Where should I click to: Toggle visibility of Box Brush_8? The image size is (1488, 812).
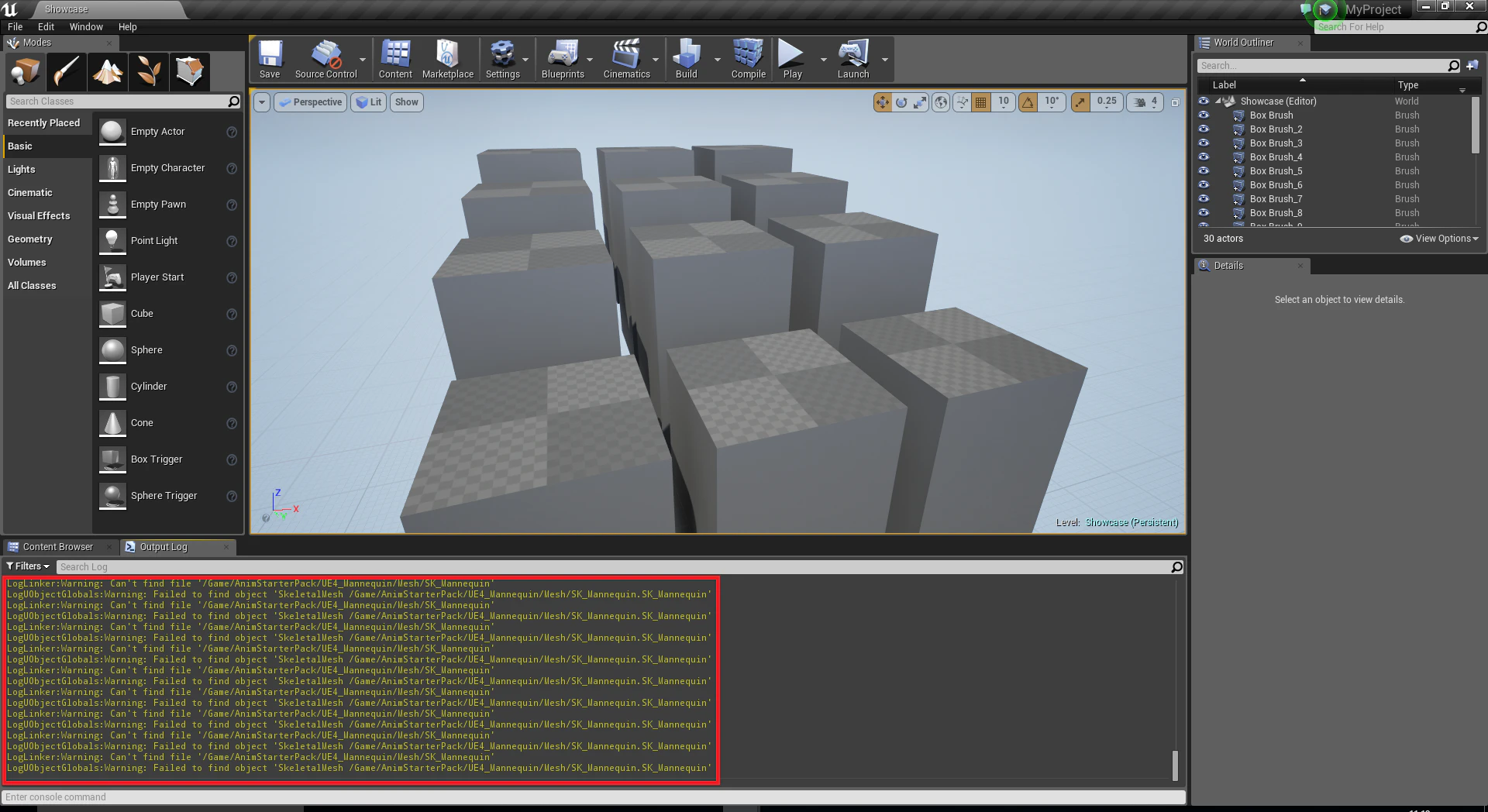pos(1204,213)
